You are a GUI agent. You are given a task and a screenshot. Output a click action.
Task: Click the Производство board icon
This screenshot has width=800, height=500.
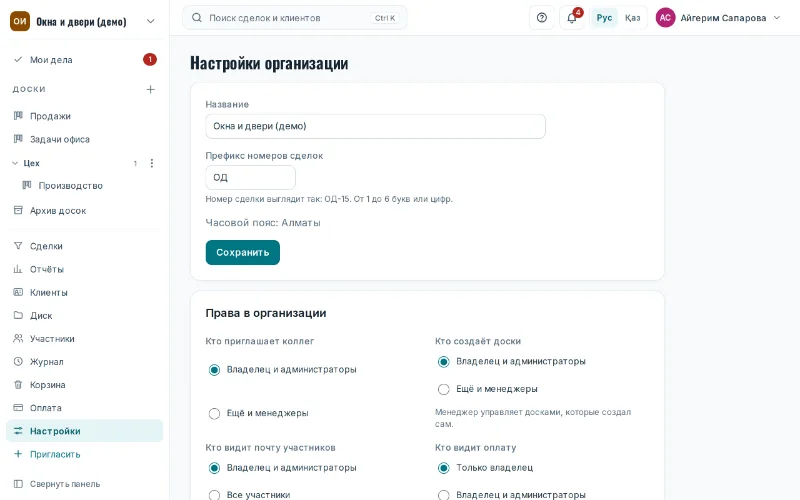tap(27, 185)
